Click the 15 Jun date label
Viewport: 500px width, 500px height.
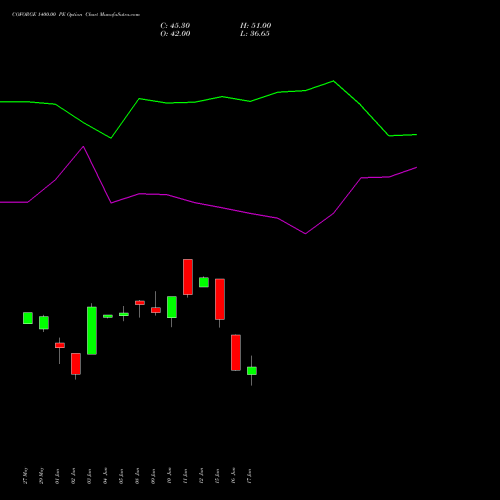point(218,476)
